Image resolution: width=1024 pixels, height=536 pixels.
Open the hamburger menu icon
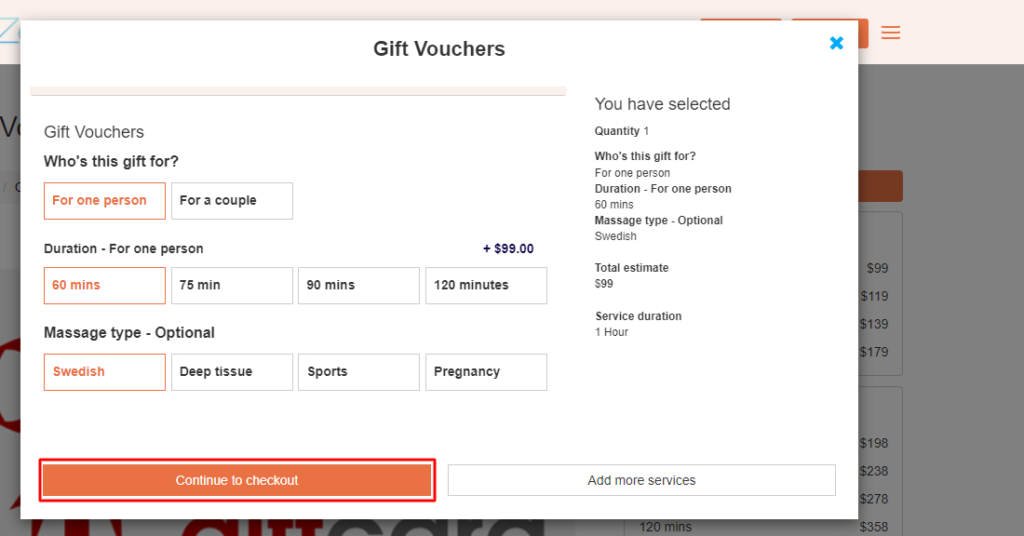890,33
